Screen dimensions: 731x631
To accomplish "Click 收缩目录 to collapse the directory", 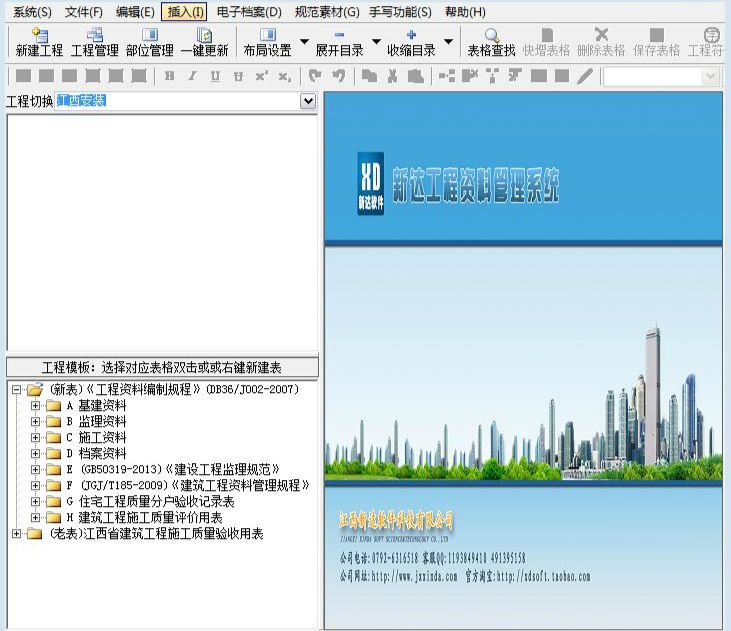I will pyautogui.click(x=411, y=42).
